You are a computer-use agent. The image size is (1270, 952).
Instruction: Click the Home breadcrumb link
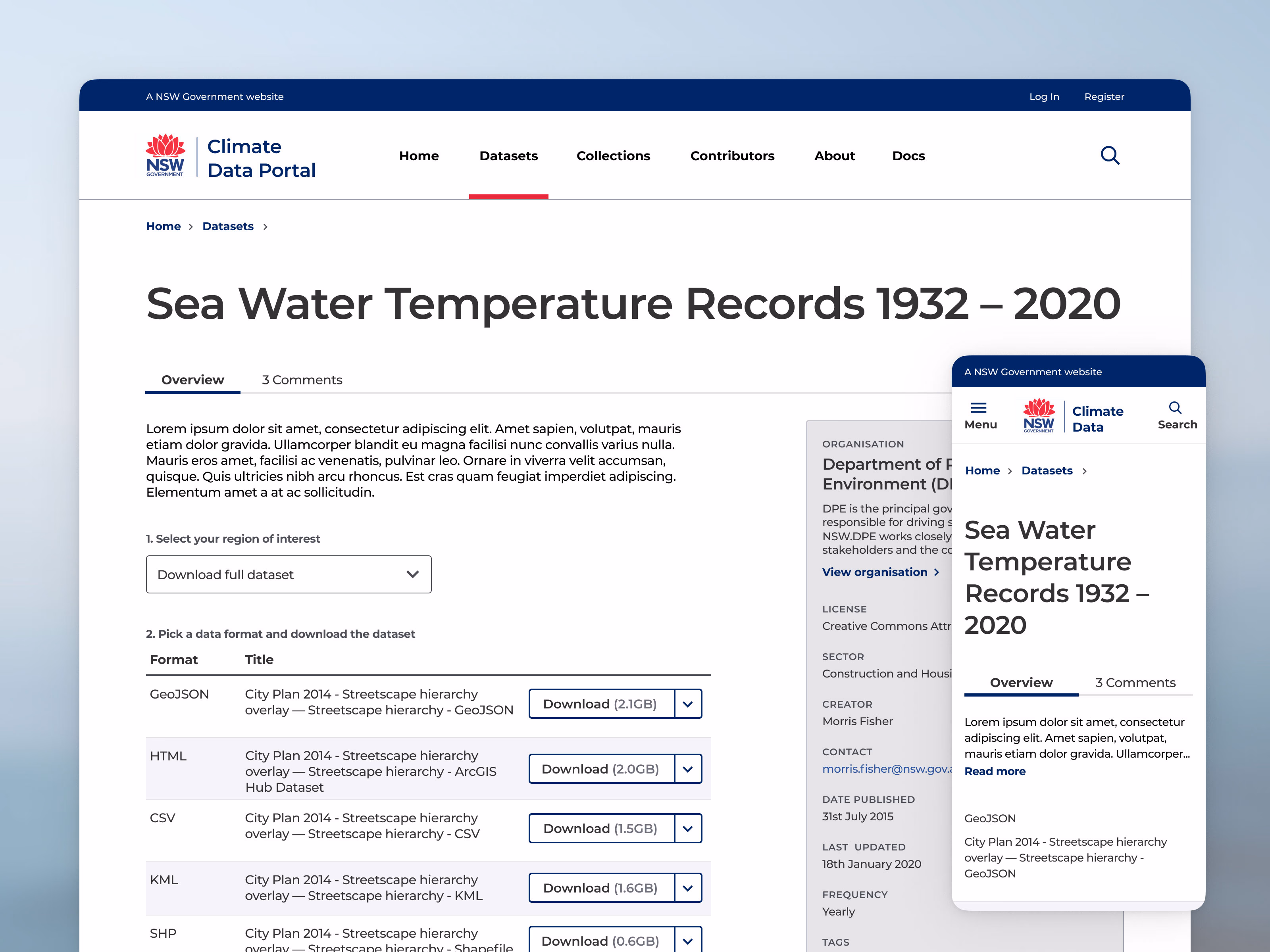coord(163,226)
